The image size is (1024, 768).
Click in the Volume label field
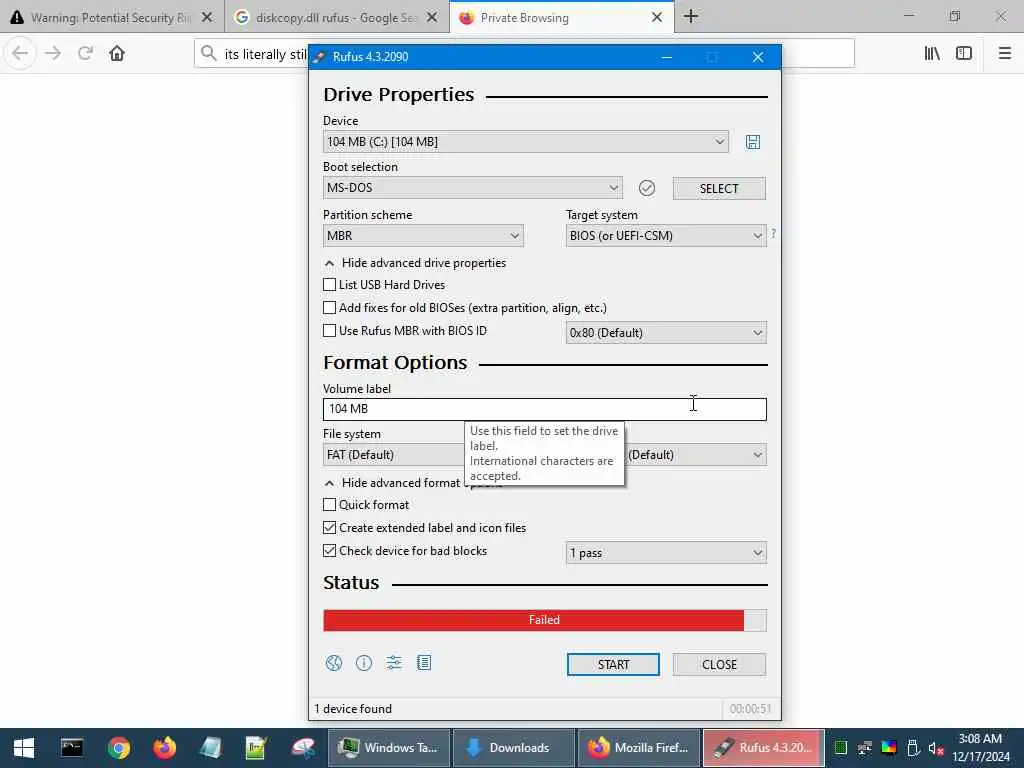coord(545,409)
